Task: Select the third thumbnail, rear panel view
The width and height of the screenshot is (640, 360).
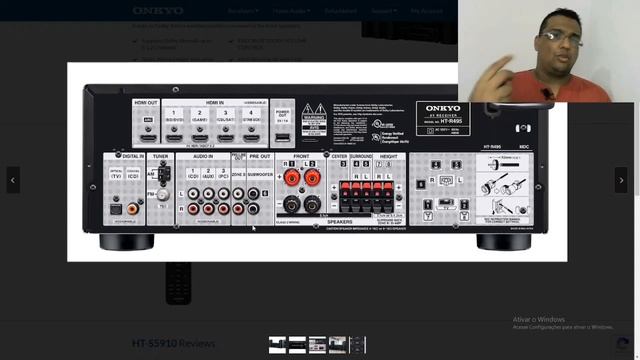Action: (x=317, y=345)
